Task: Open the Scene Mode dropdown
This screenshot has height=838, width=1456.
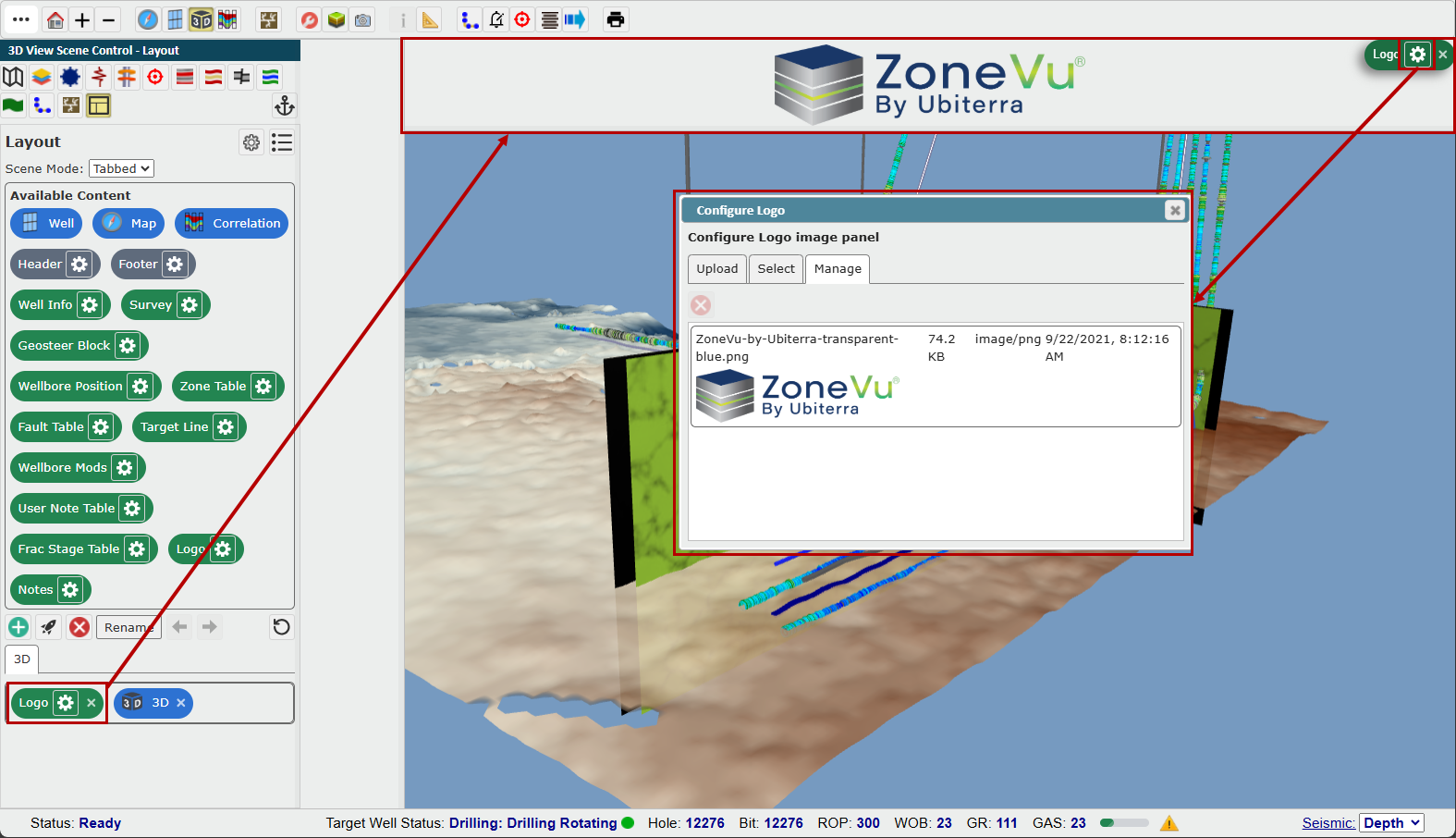Action: (x=121, y=168)
